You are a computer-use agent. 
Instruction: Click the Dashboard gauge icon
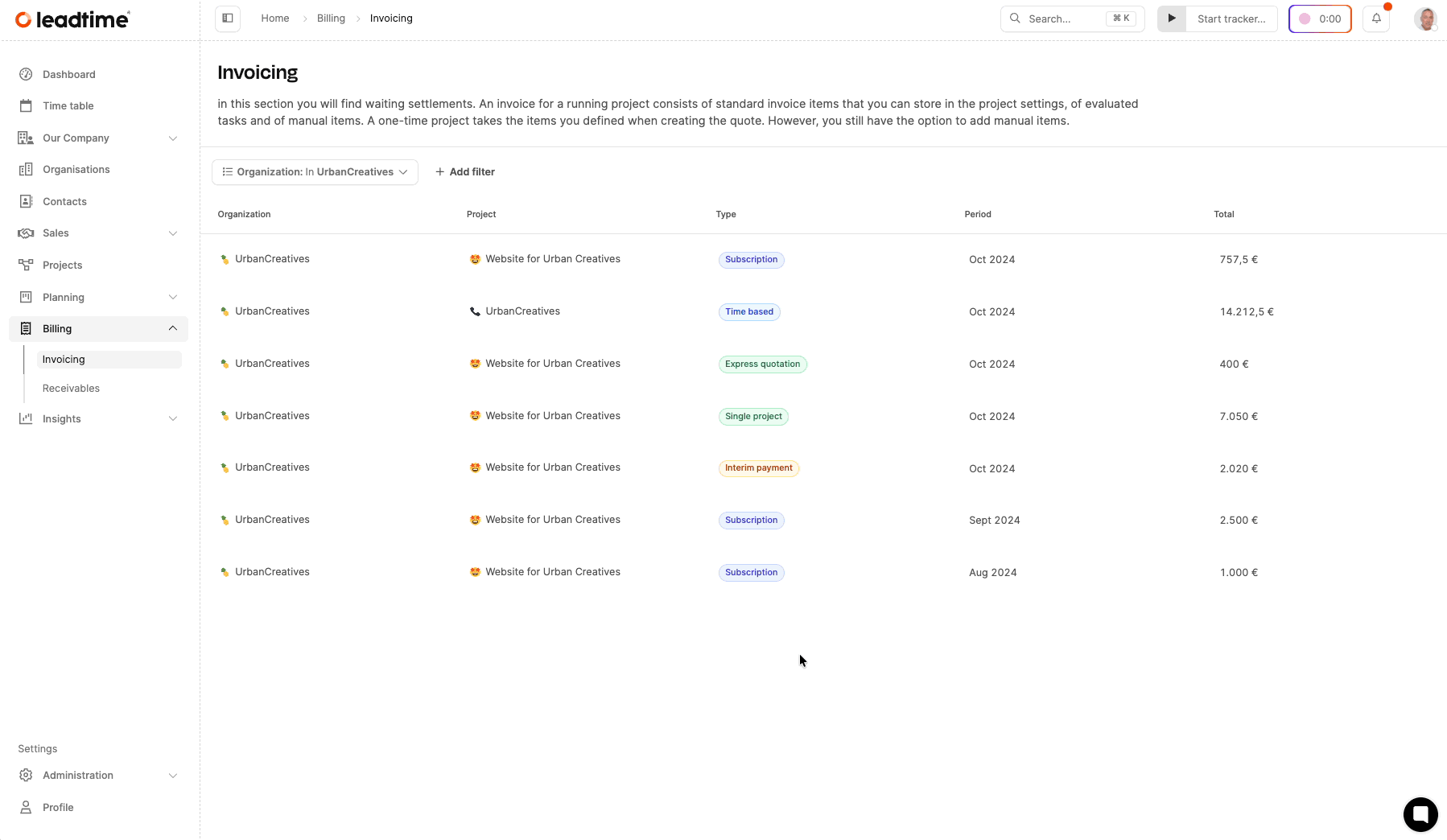[26, 75]
